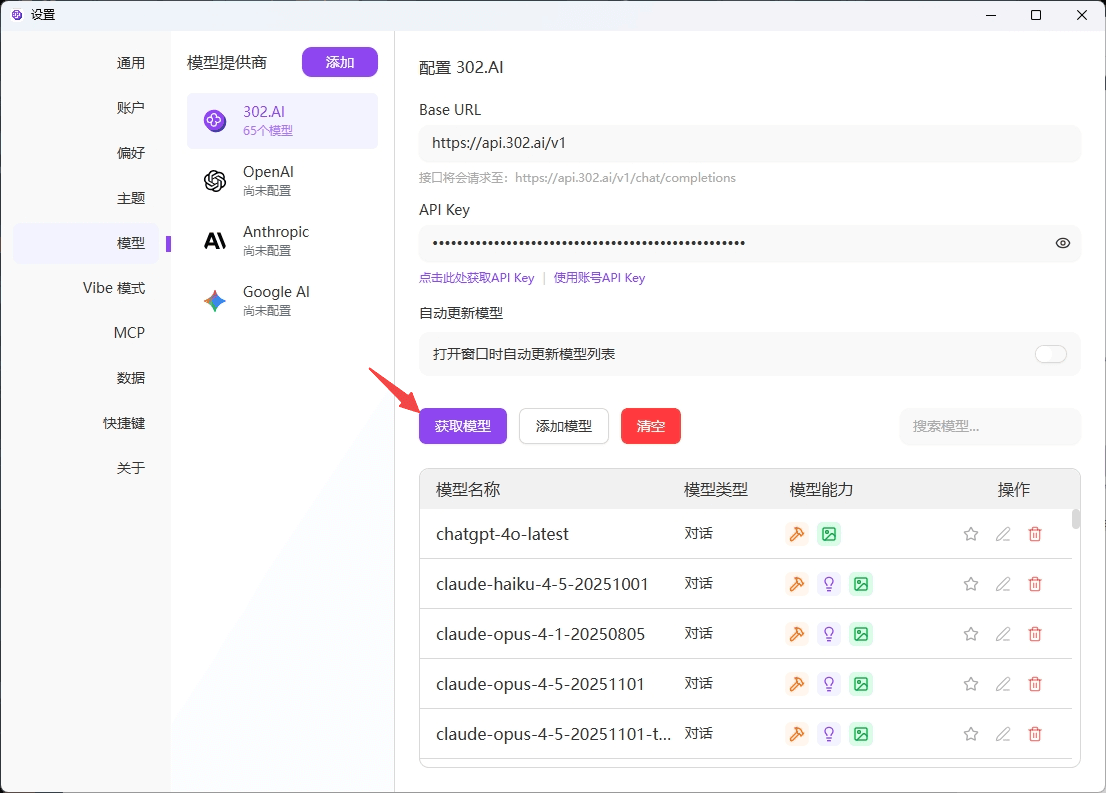Click the 添加模型 button
Viewport: 1106px width, 793px height.
point(564,426)
